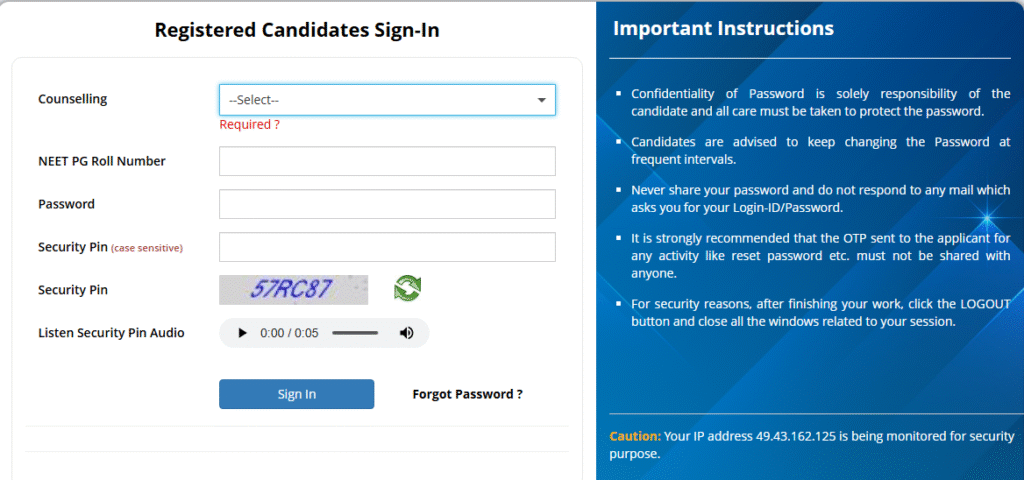The image size is (1024, 480).
Task: Open the Forgot Password link
Action: (x=467, y=394)
